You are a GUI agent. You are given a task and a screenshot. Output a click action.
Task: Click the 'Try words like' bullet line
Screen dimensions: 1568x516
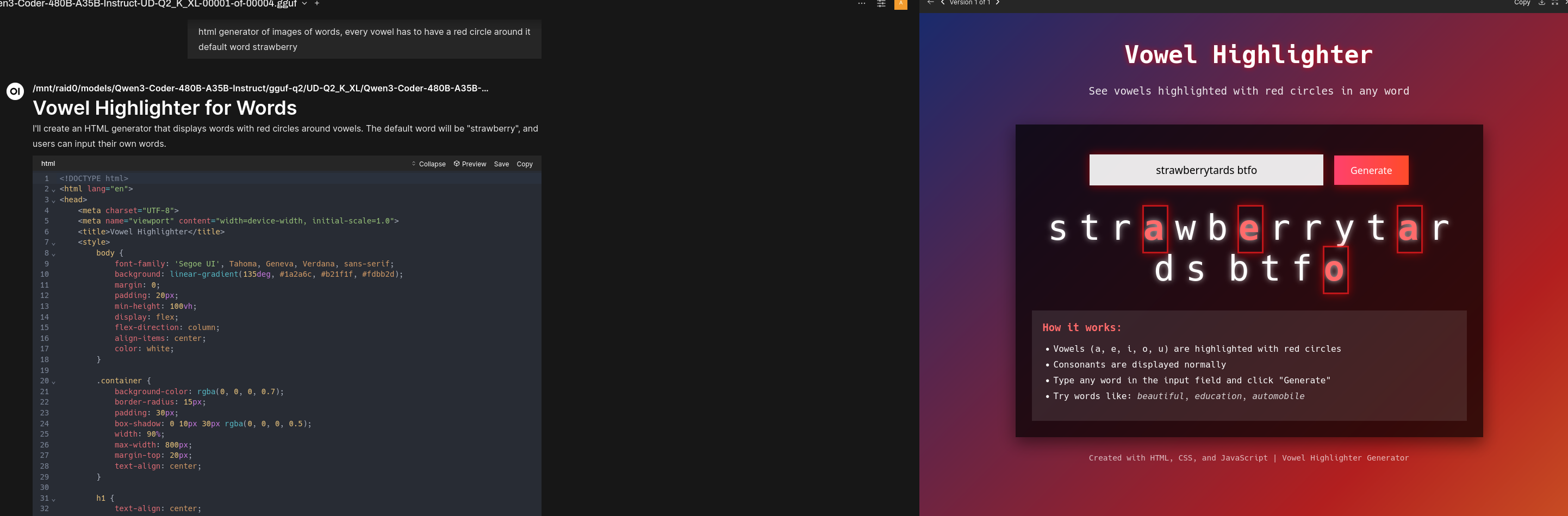point(1179,396)
